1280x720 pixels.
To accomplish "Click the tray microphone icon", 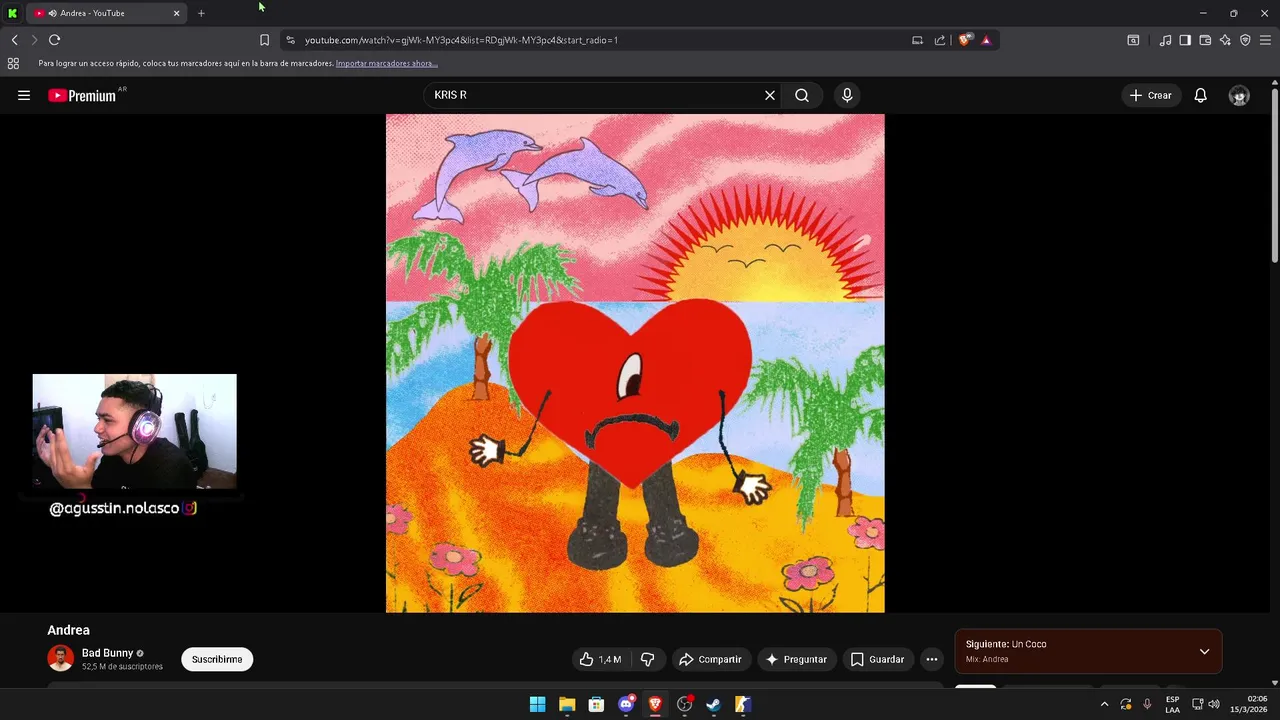I will (1147, 704).
